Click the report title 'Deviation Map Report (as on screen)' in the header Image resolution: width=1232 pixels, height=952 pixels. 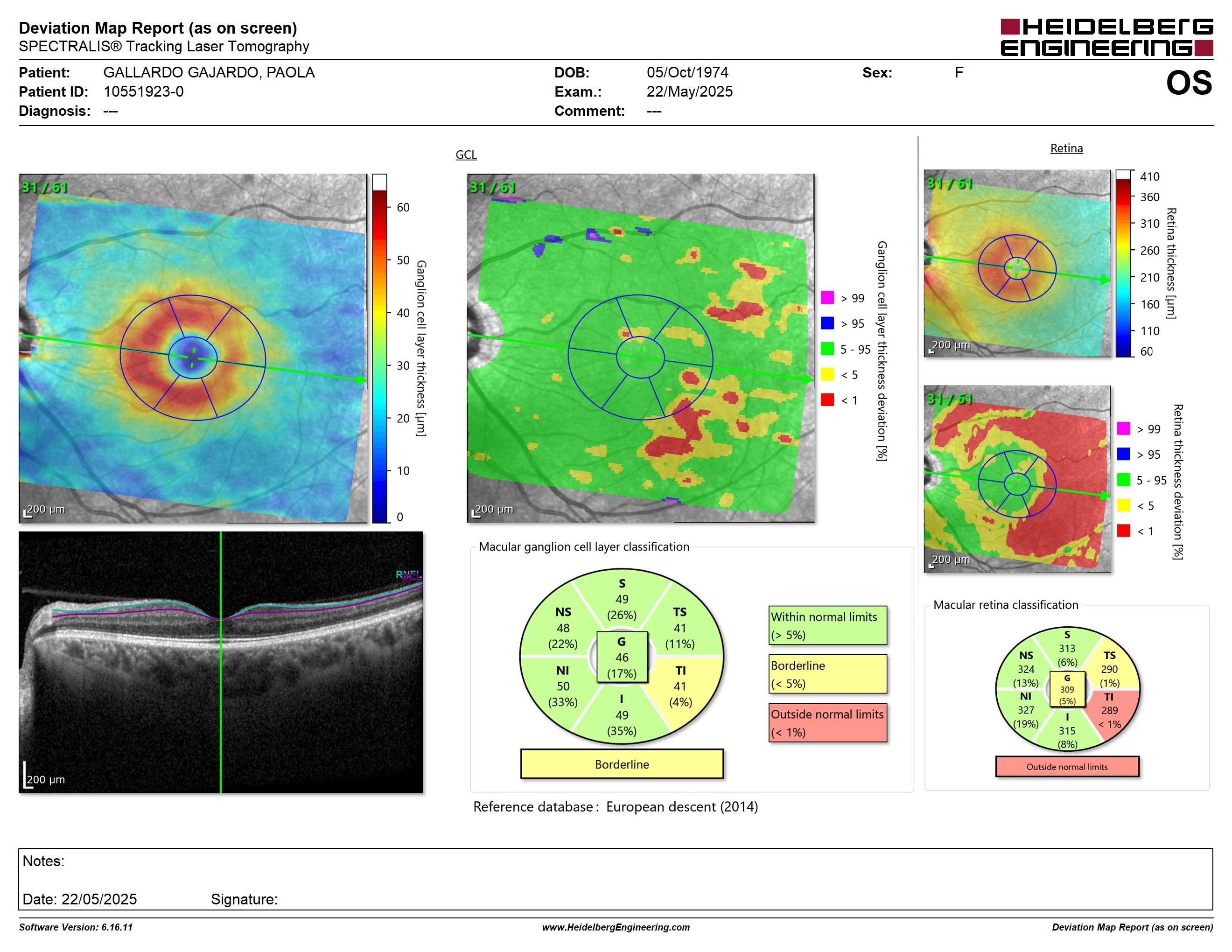pyautogui.click(x=158, y=28)
